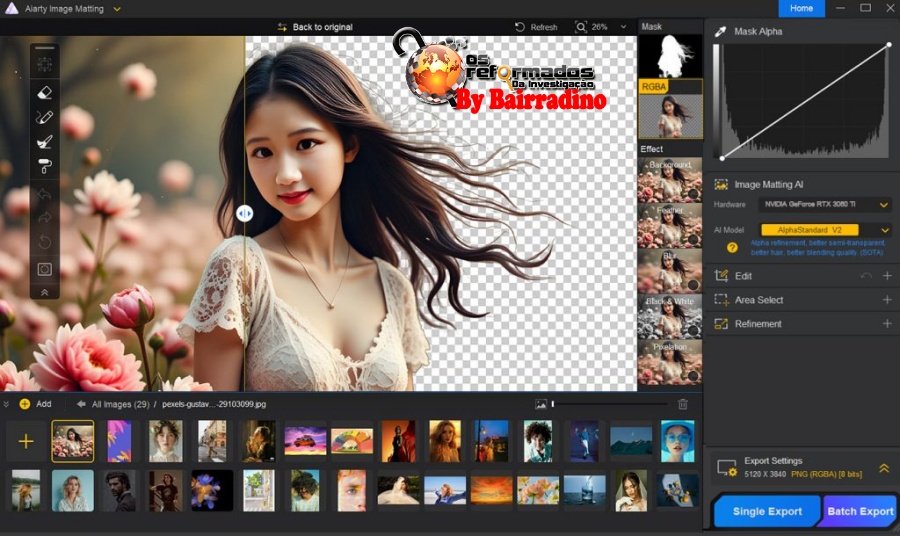Click the Batch Export button
The image size is (900, 536).
[x=860, y=511]
